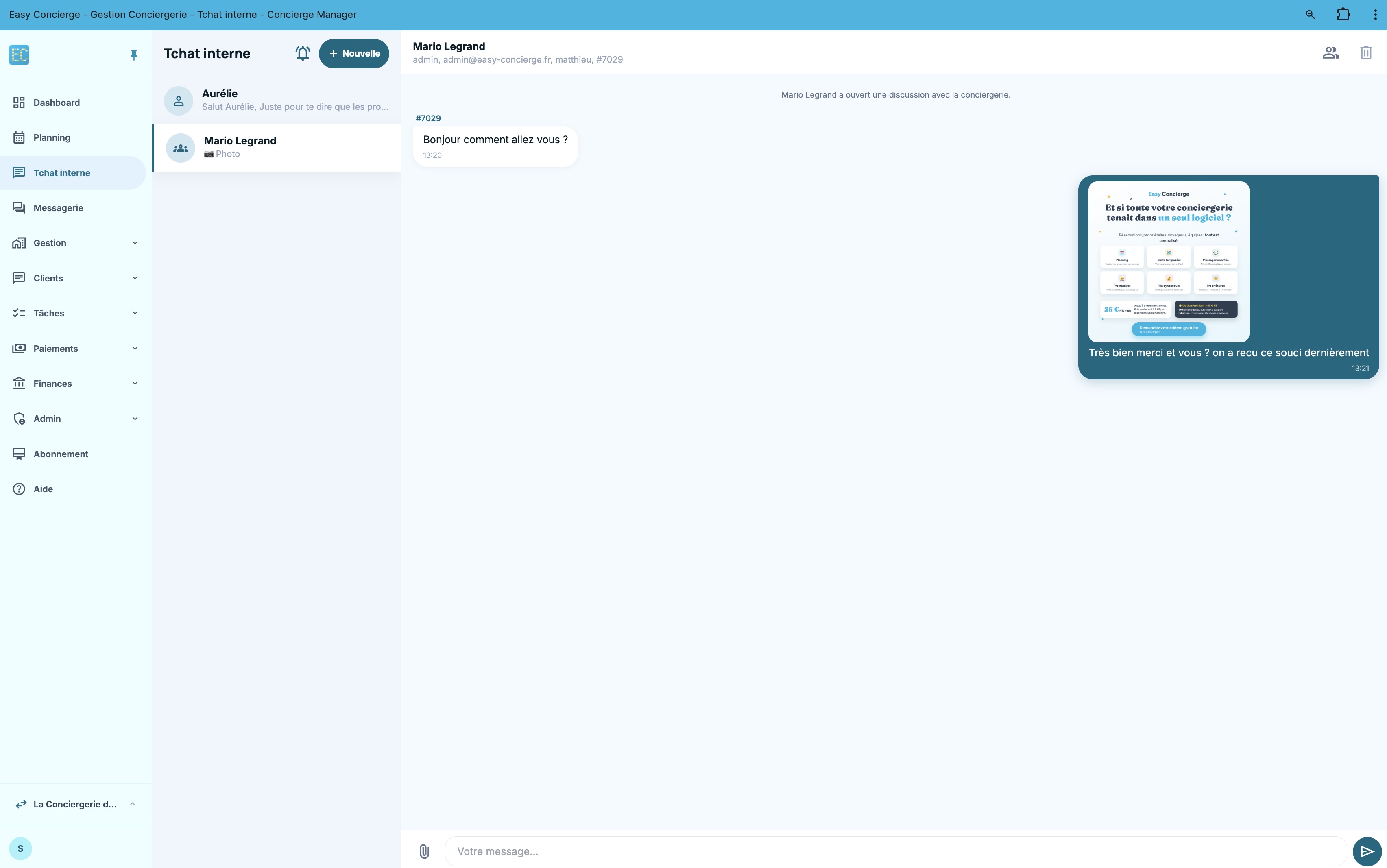Click the Clients sidebar icon
1387x868 pixels.
[x=19, y=278]
